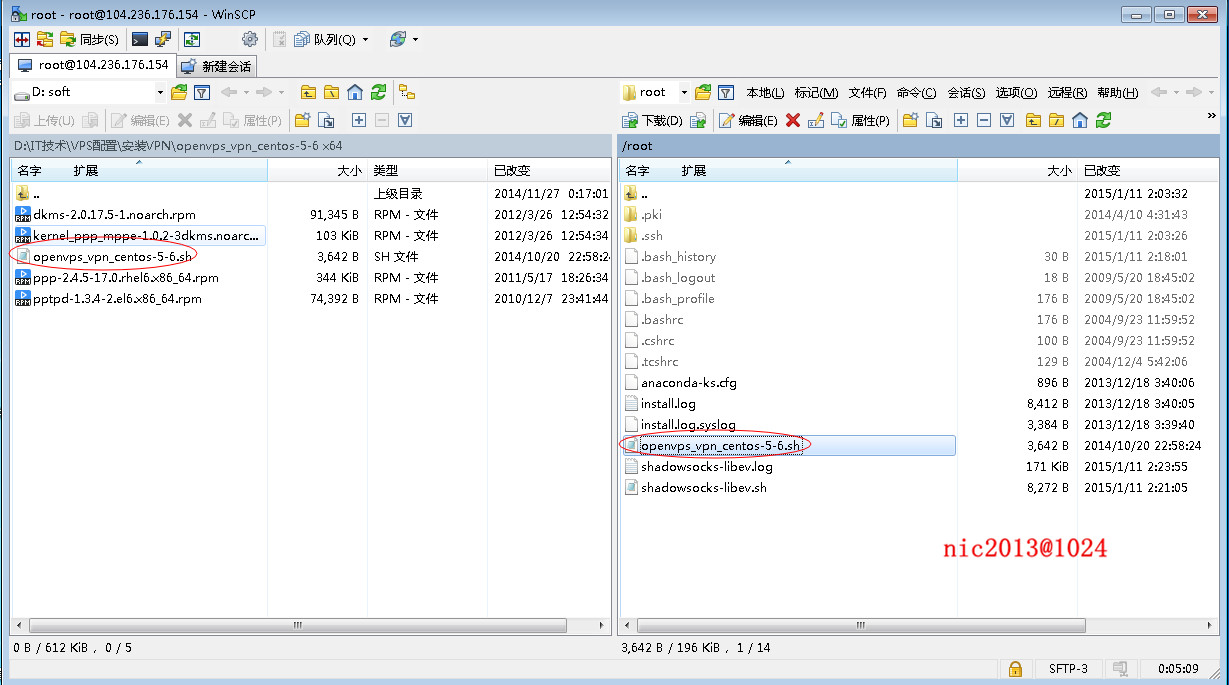
Task: Open the 远程(R) menu
Action: [1067, 93]
